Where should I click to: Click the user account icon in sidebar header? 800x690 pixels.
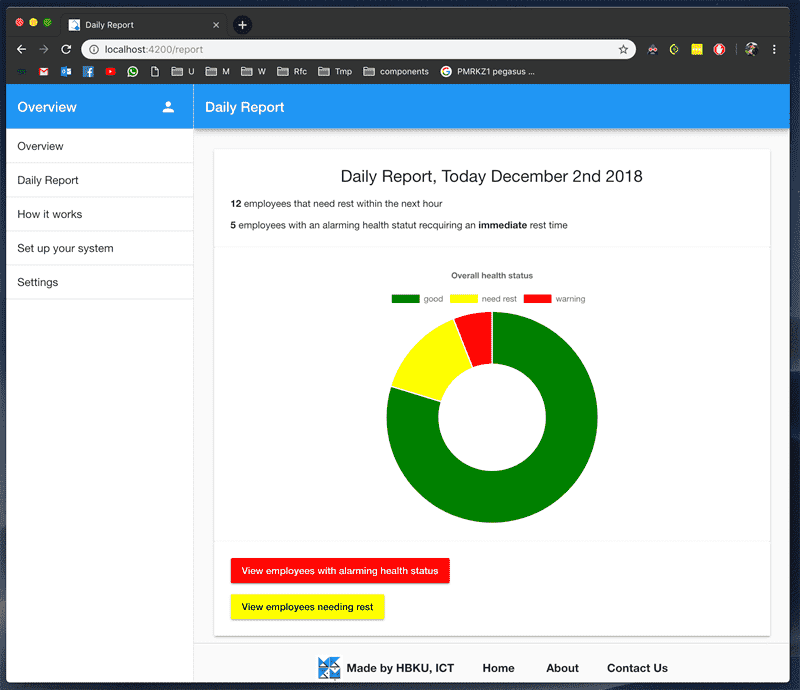pyautogui.click(x=168, y=107)
